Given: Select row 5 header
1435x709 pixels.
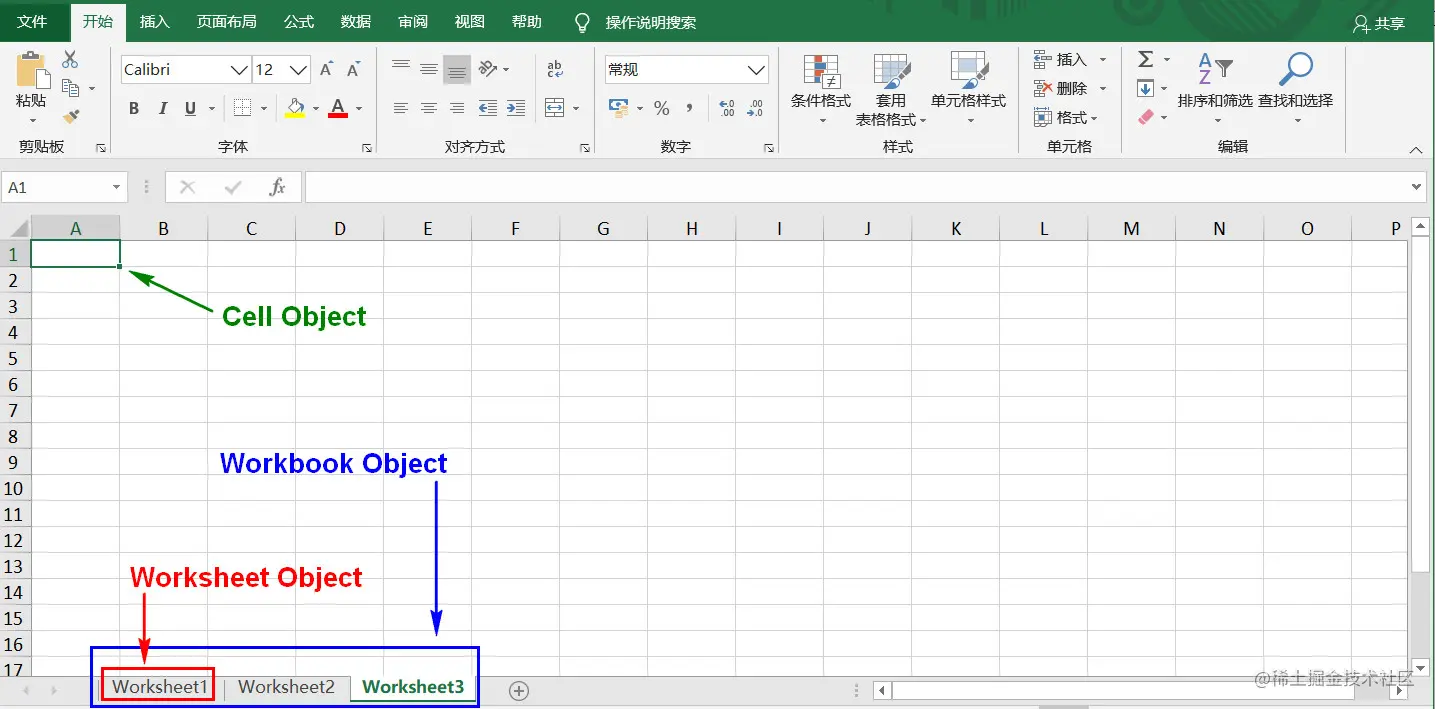Looking at the screenshot, I should pos(14,359).
